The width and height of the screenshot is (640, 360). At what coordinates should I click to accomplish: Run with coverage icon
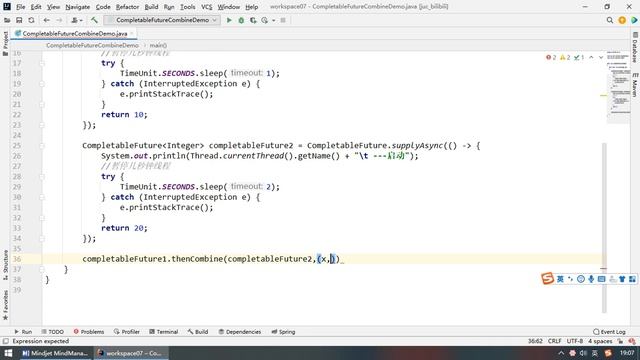(253, 20)
